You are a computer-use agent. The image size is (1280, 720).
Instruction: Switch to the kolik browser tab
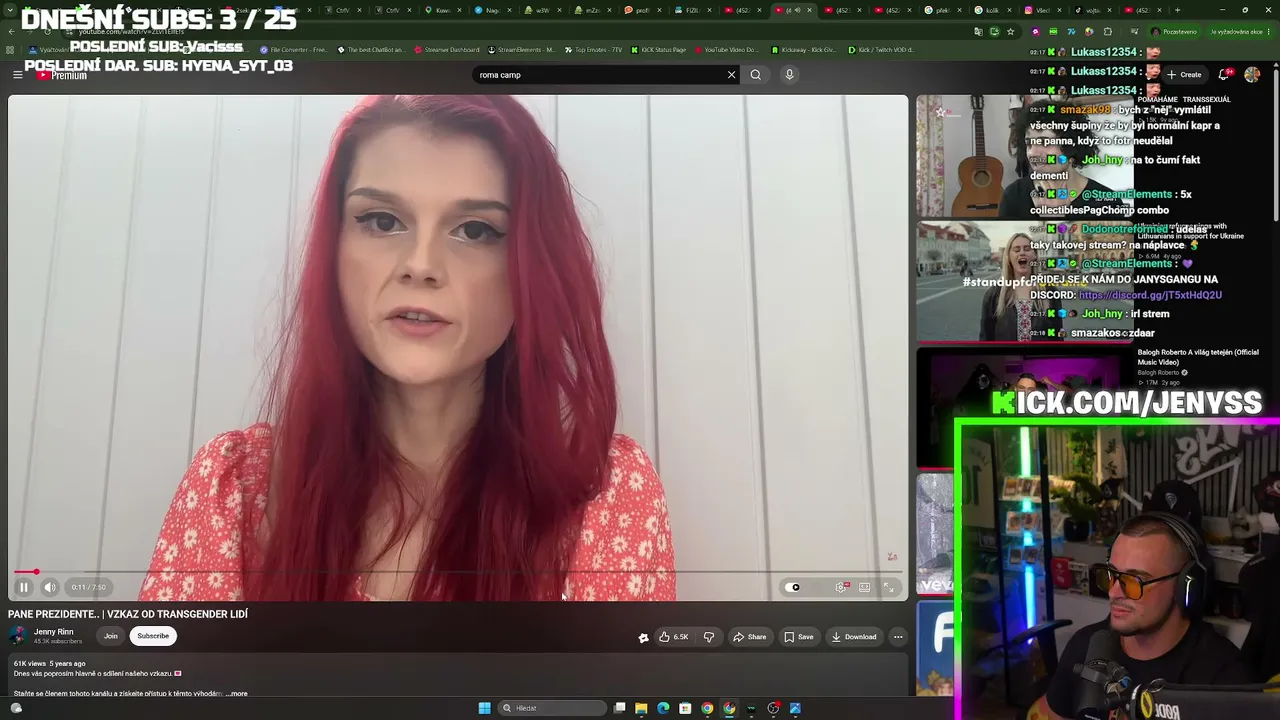click(x=990, y=10)
